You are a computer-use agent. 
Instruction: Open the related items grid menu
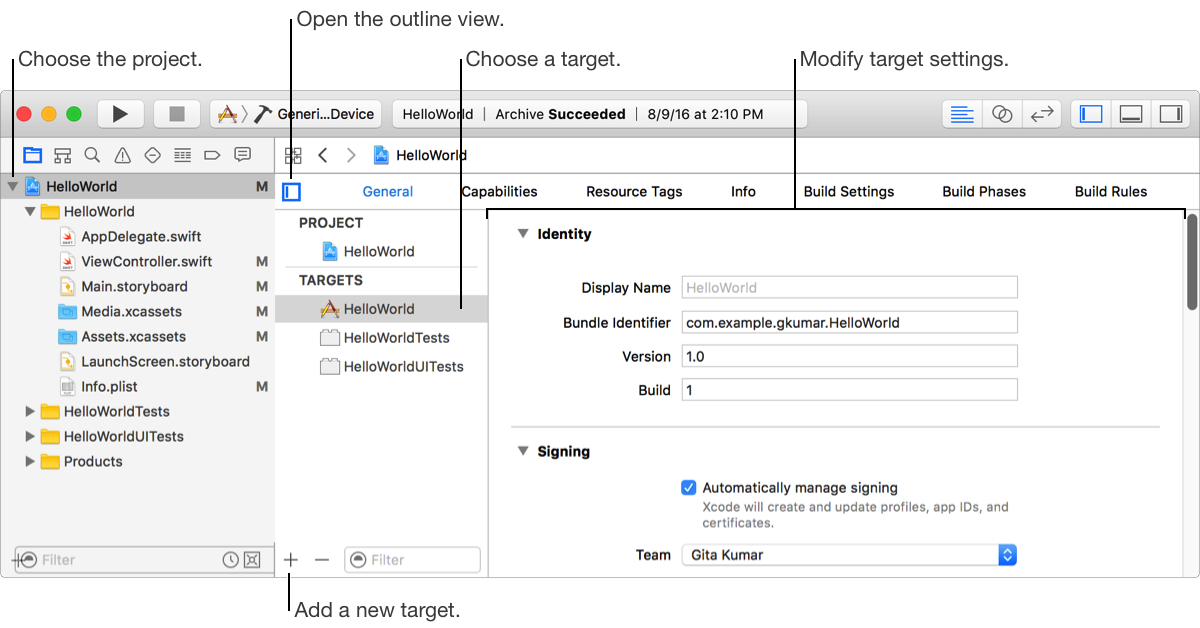coord(293,155)
